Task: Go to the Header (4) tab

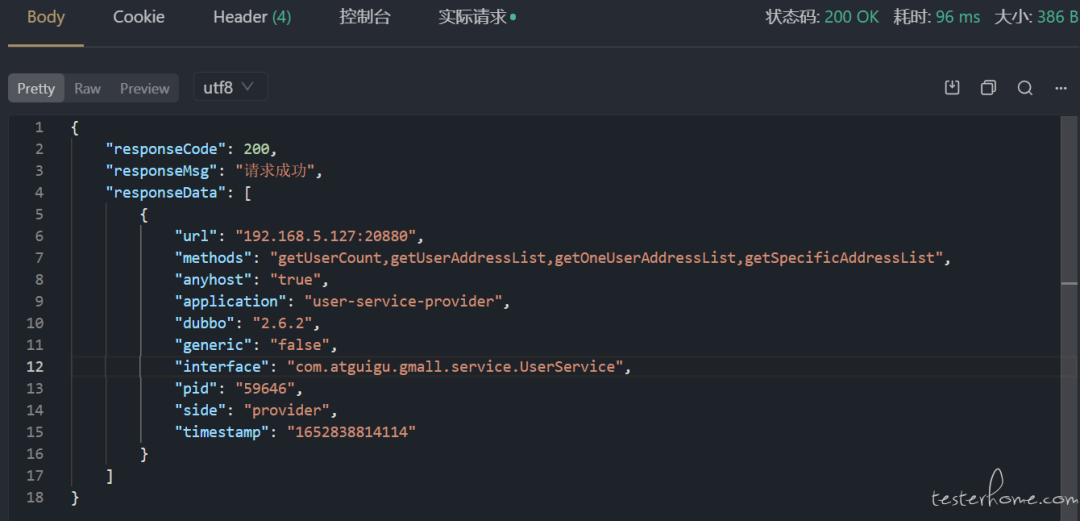Action: [252, 17]
